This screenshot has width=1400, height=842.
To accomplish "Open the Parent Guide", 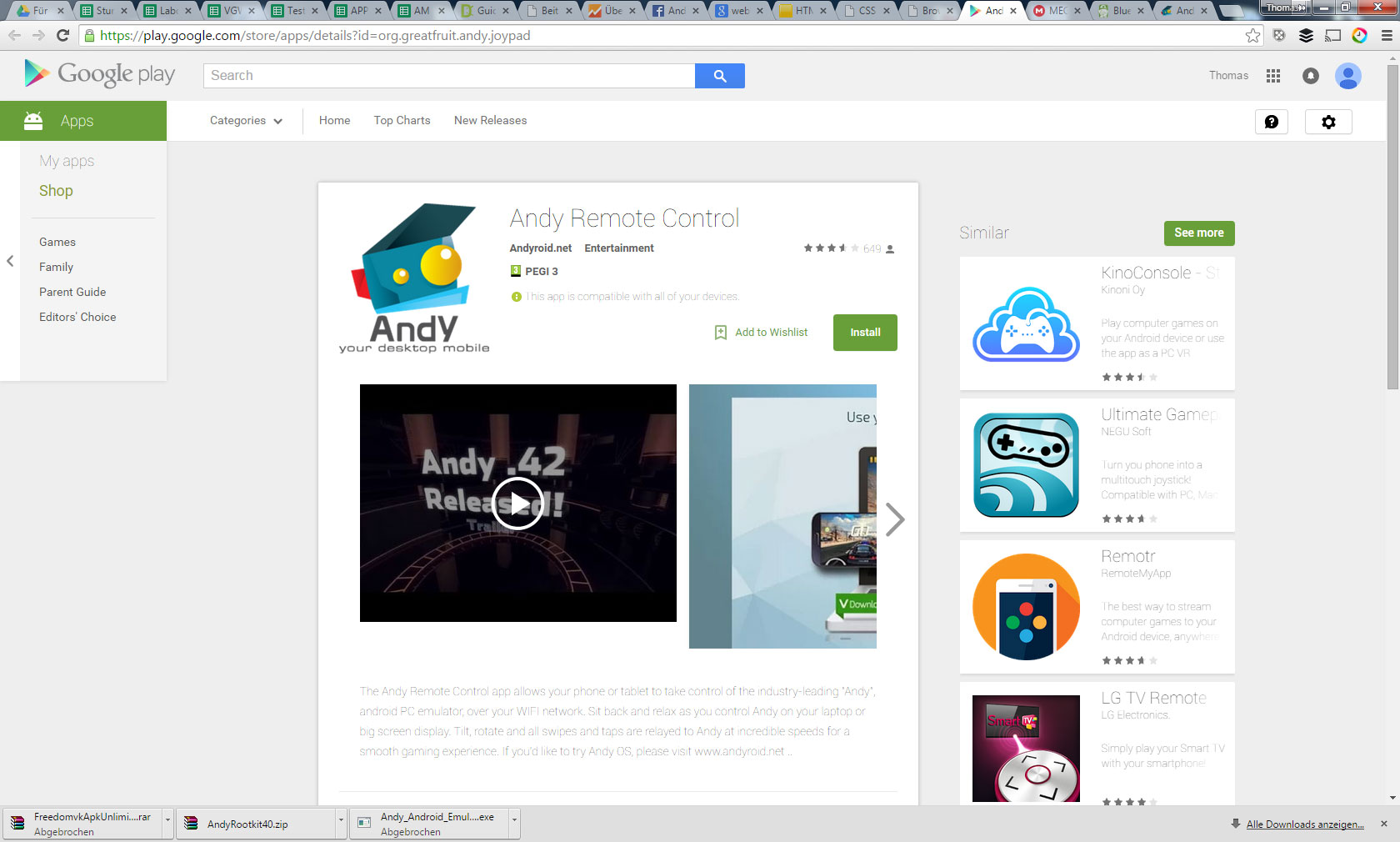I will click(x=72, y=292).
